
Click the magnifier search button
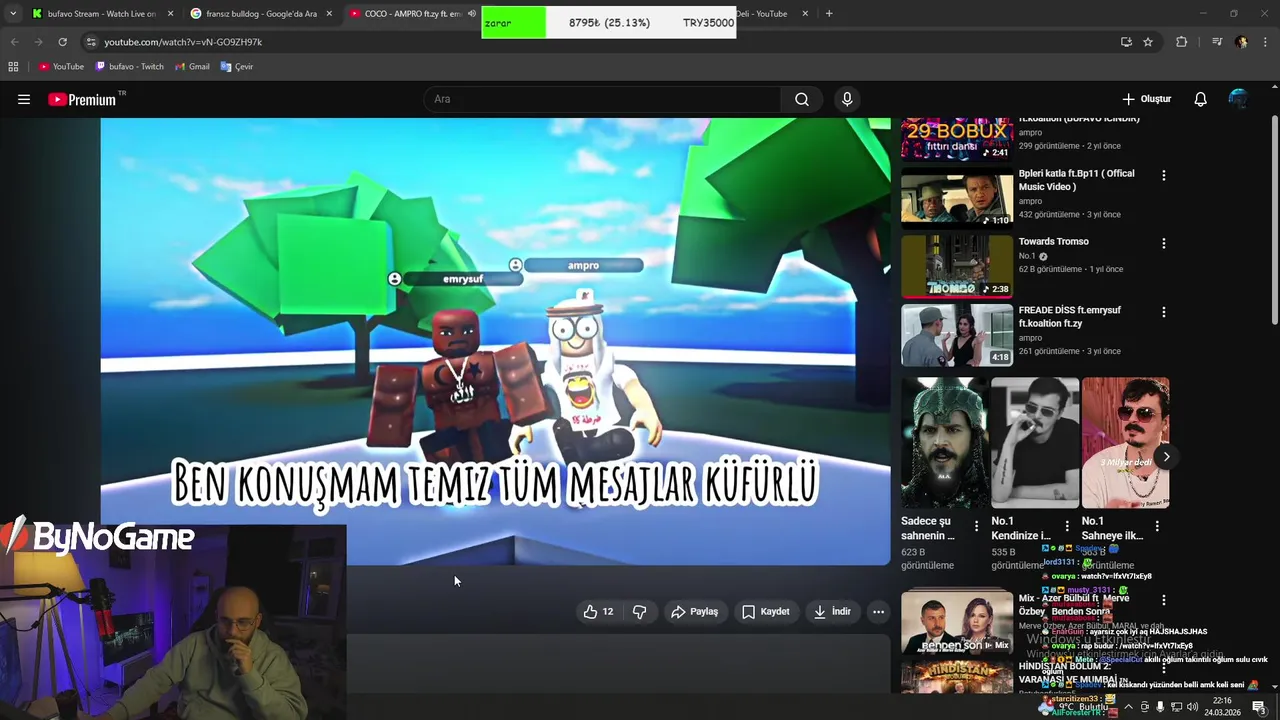pyautogui.click(x=802, y=99)
